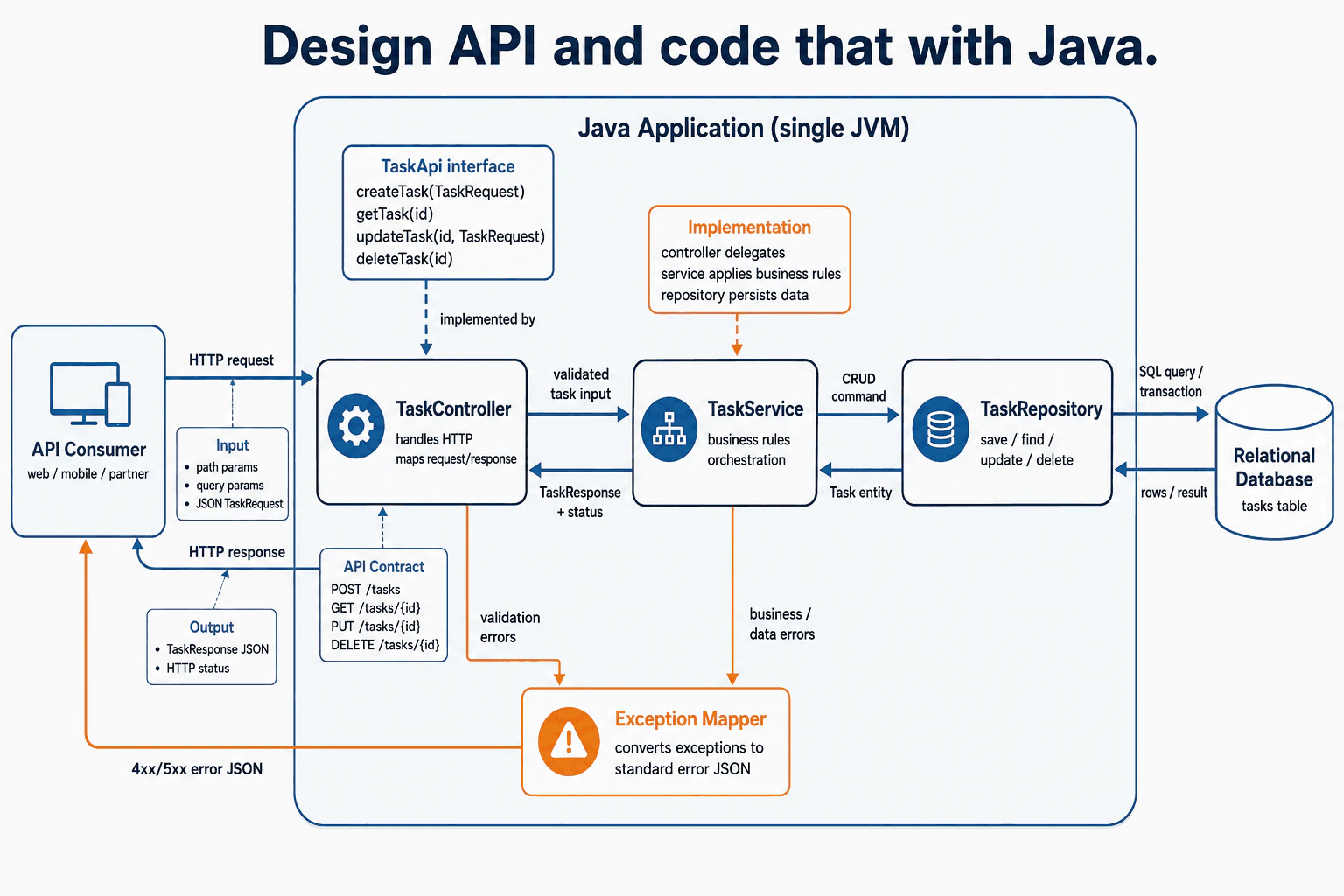Image resolution: width=1344 pixels, height=896 pixels.
Task: Click the 'TaskRepository' title
Action: pyautogui.click(x=1041, y=409)
